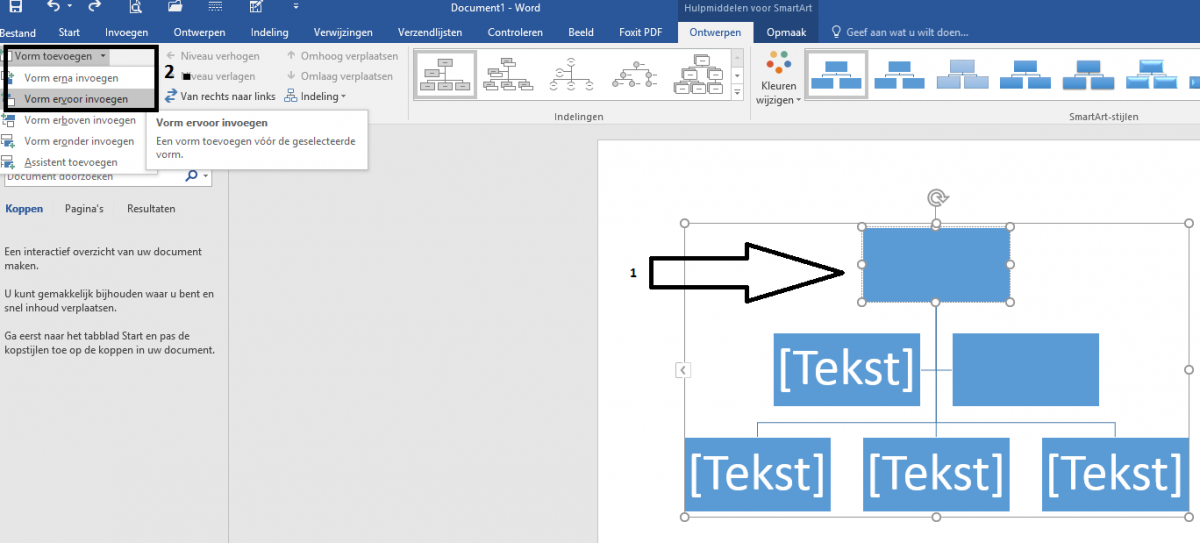The height and width of the screenshot is (543, 1200).
Task: Open the Undo history dropdown arrow
Action: [69, 8]
